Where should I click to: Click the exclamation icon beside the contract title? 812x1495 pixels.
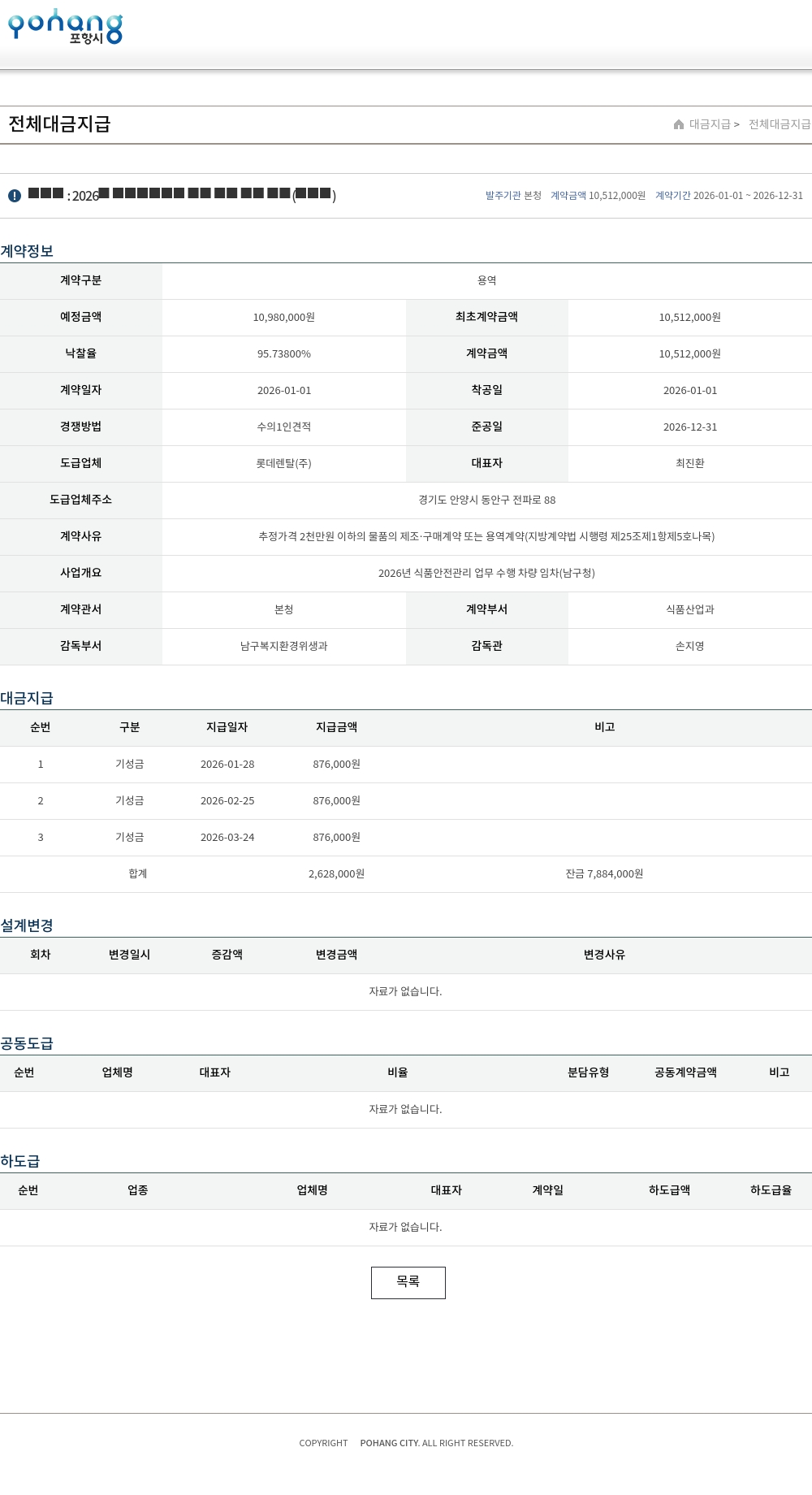15,196
